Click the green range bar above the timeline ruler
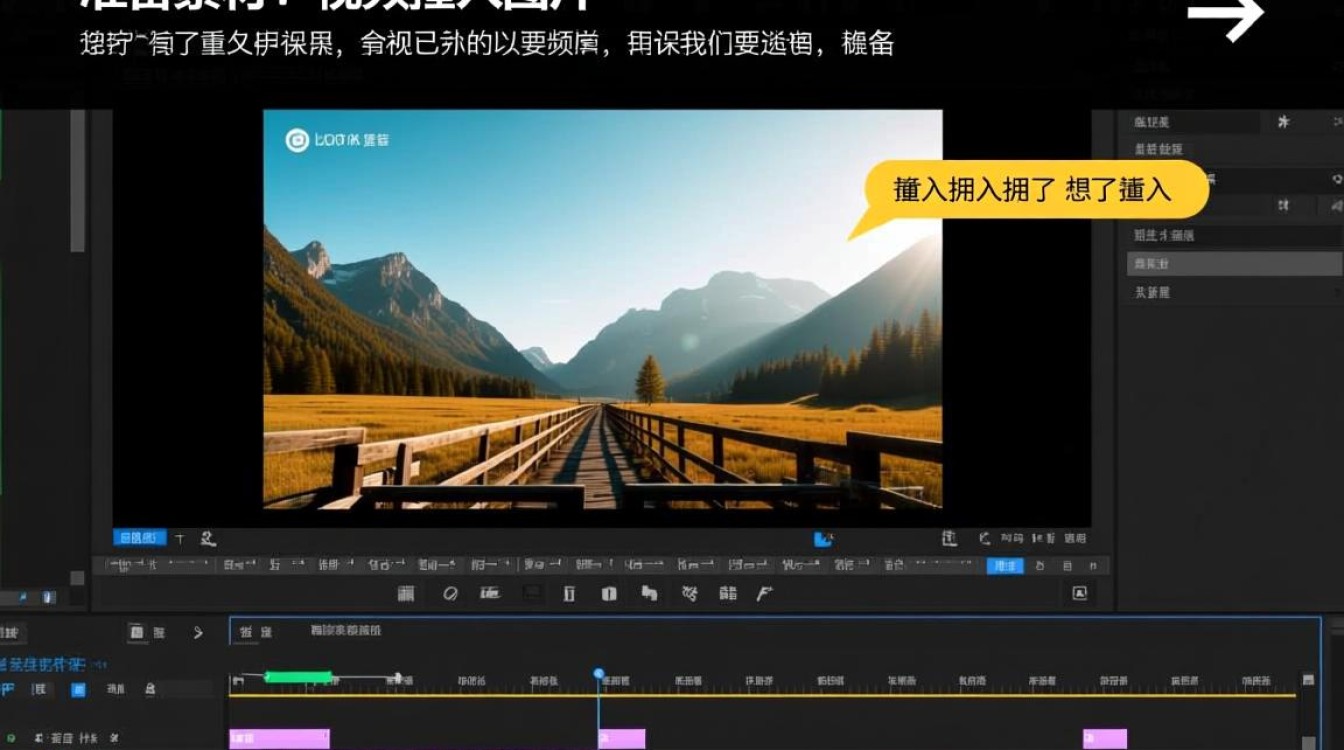The height and width of the screenshot is (750, 1344). point(297,677)
